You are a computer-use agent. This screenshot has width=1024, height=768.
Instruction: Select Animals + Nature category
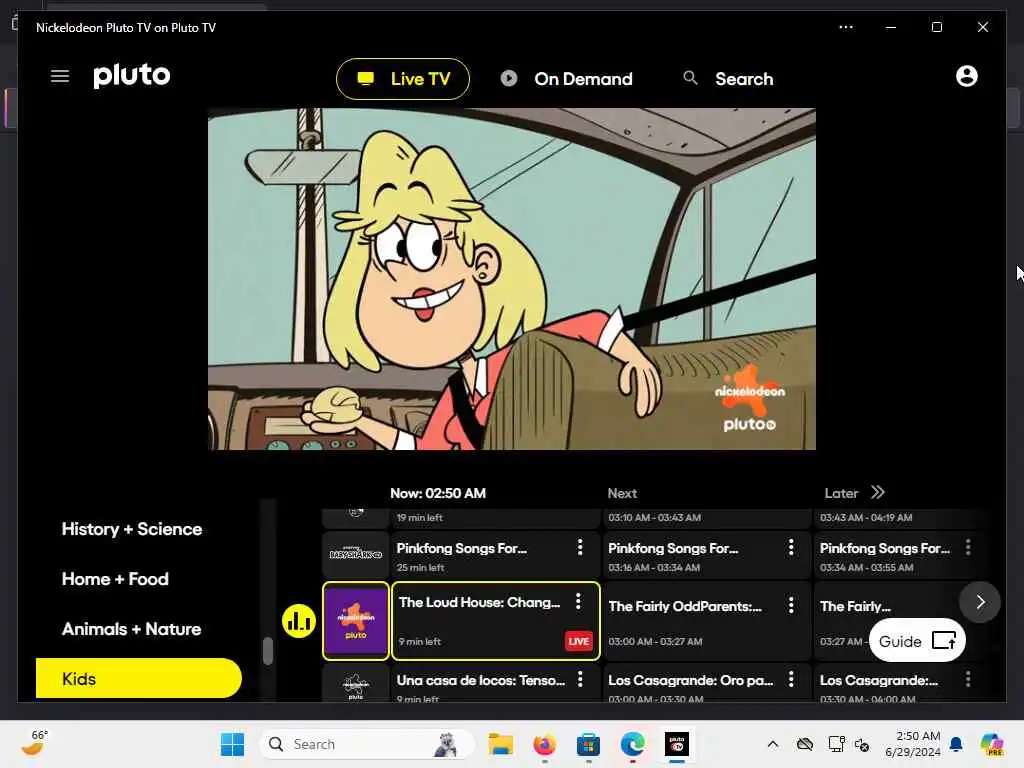[x=131, y=630]
